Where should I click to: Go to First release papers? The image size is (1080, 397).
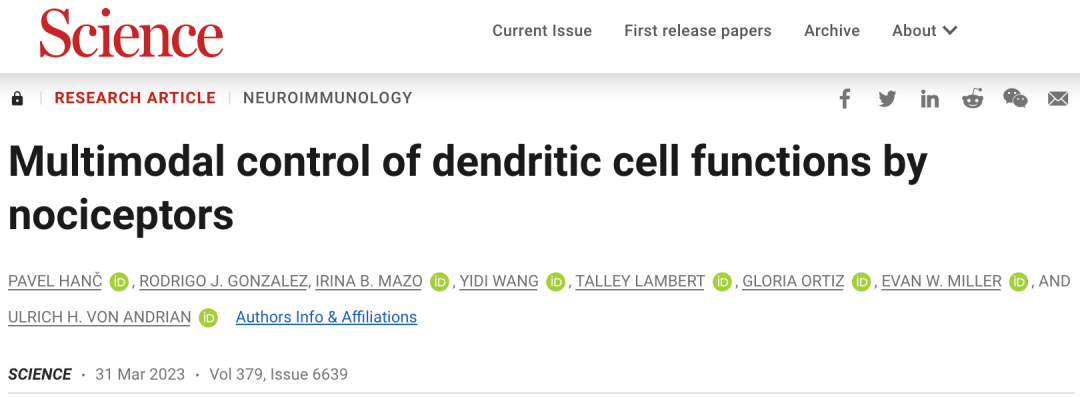coord(698,31)
